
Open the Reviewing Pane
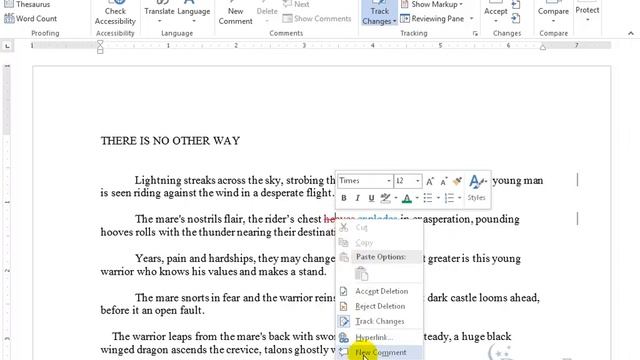click(432, 18)
